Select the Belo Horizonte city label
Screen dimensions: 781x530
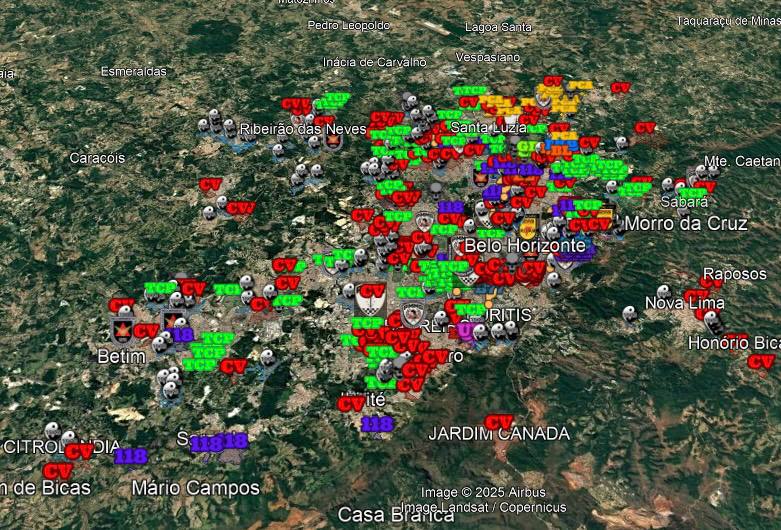(x=524, y=245)
